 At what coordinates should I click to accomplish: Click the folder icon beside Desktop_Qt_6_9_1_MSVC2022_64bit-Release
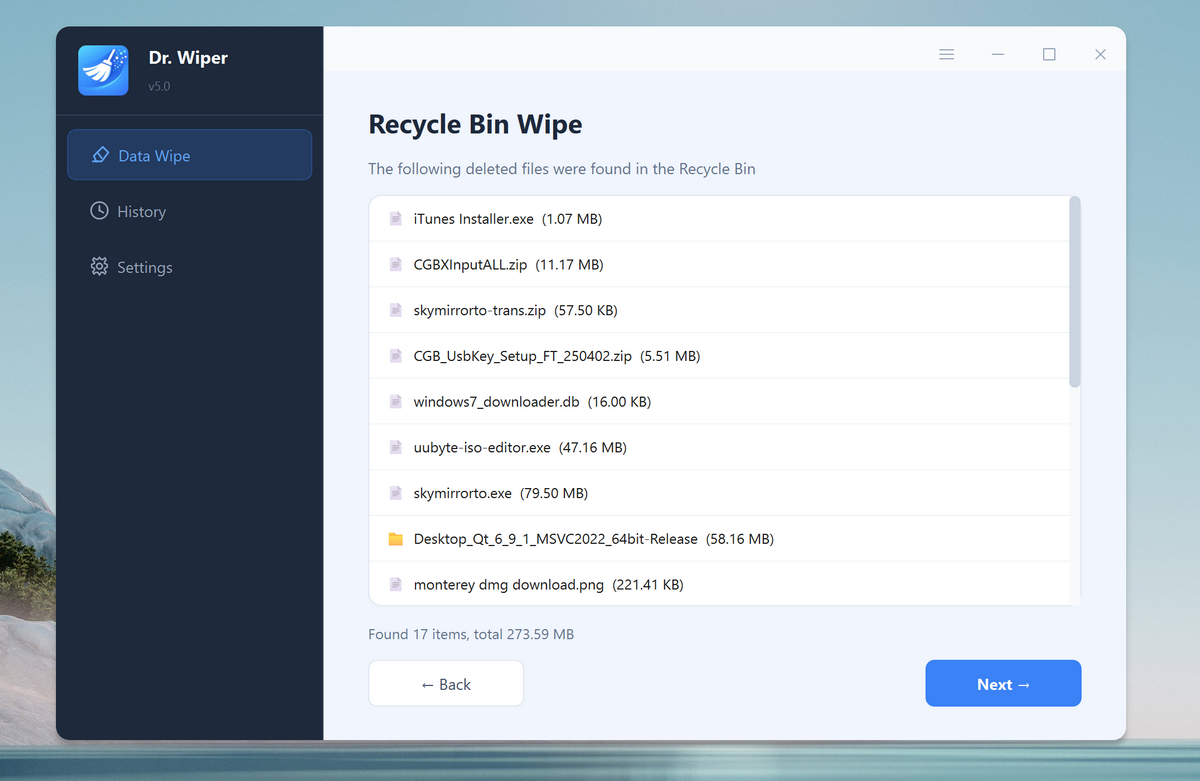pyautogui.click(x=395, y=538)
